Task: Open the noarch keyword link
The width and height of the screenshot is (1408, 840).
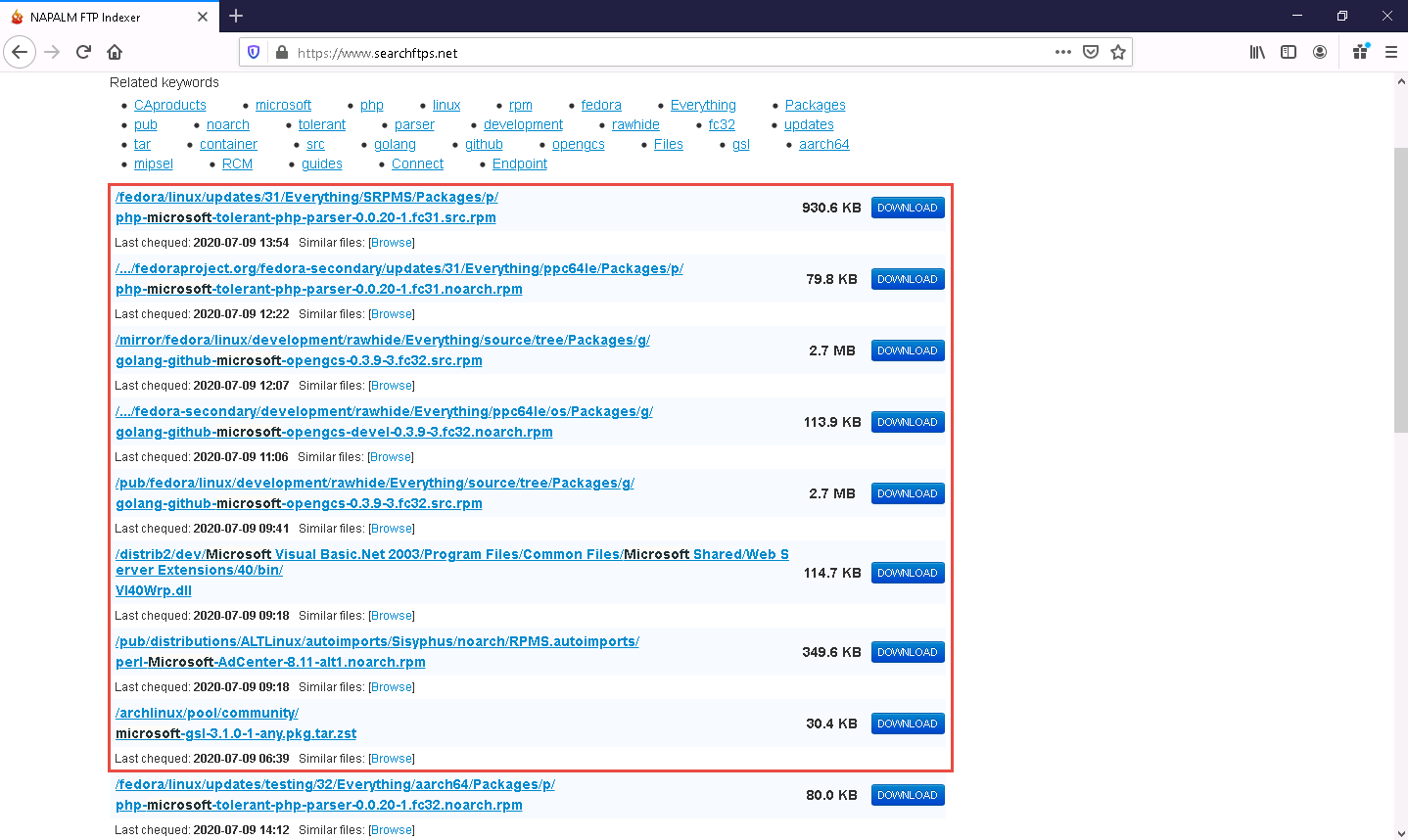Action: 228,124
